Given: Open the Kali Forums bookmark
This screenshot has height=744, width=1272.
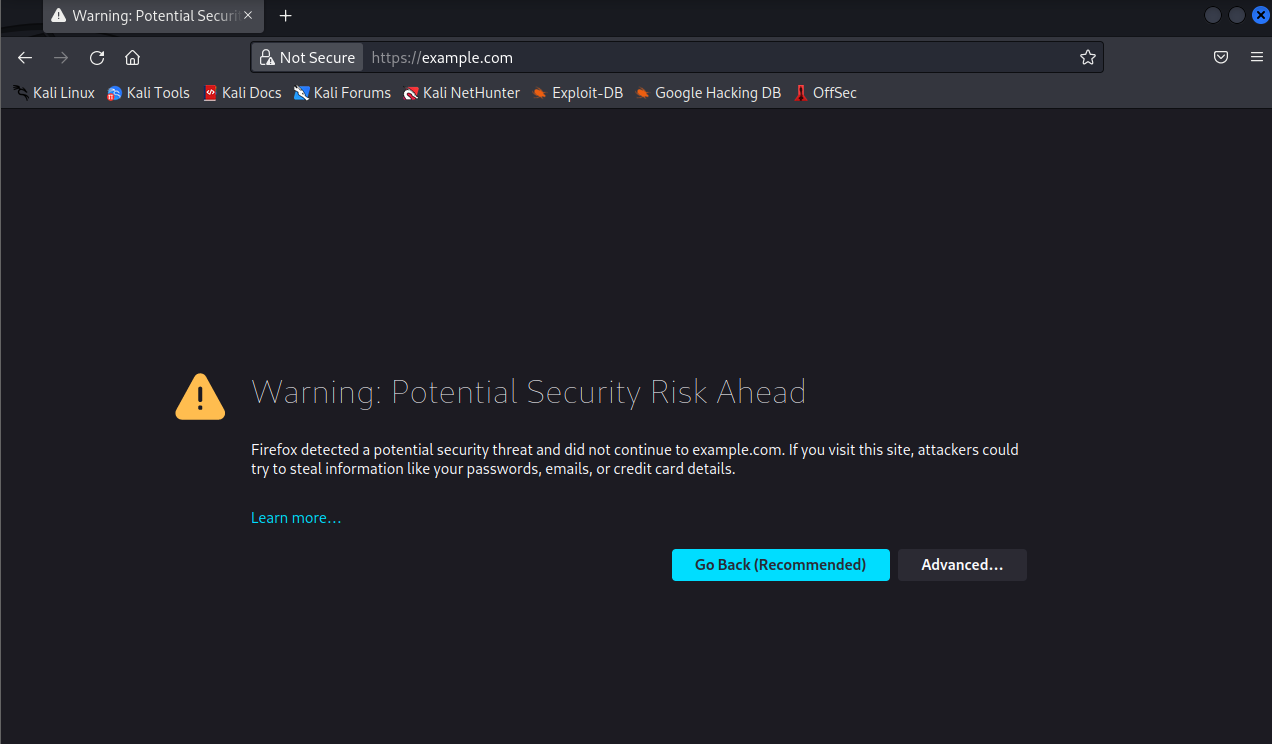Looking at the screenshot, I should click(x=342, y=93).
